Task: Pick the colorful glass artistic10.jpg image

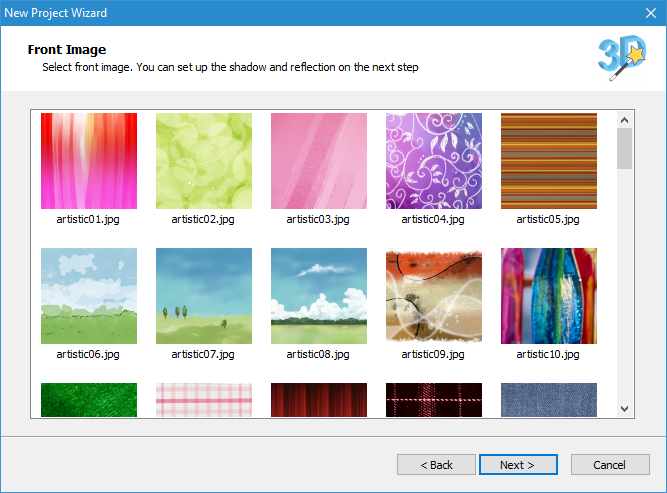Action: (x=549, y=296)
